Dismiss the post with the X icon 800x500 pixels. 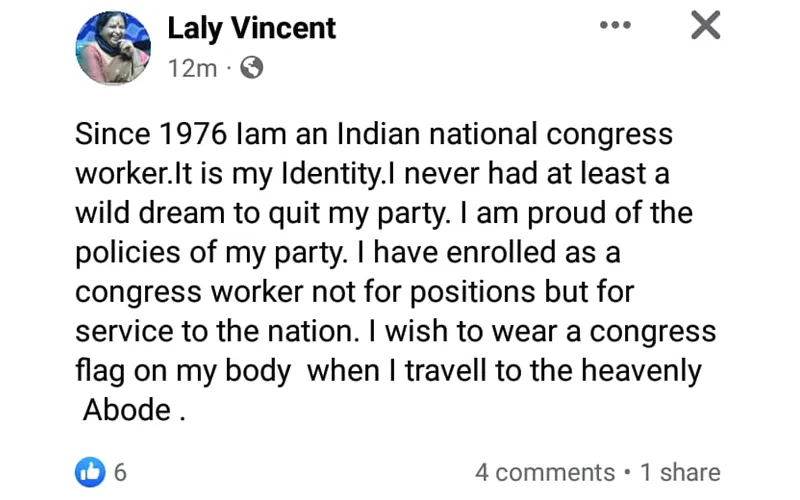706,24
